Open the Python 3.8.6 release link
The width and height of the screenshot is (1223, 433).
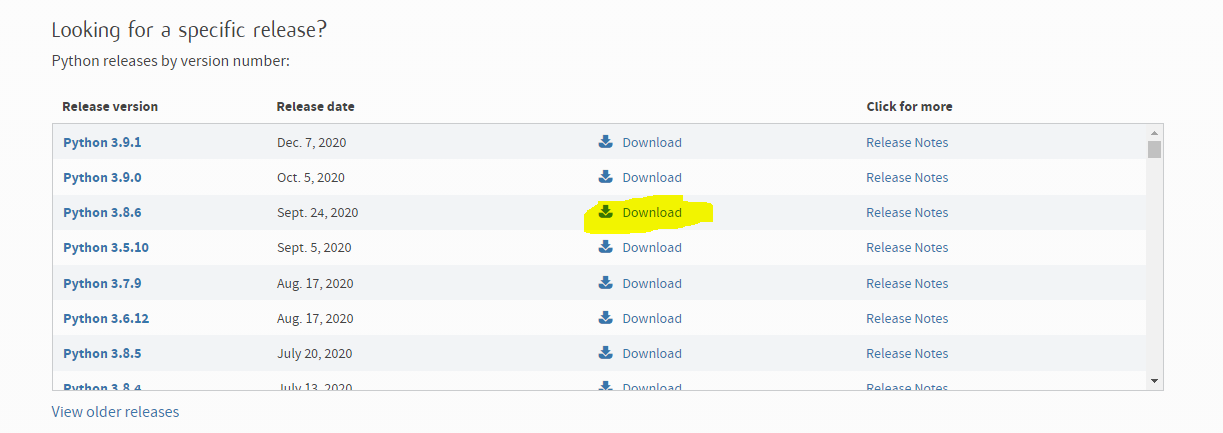tap(102, 212)
